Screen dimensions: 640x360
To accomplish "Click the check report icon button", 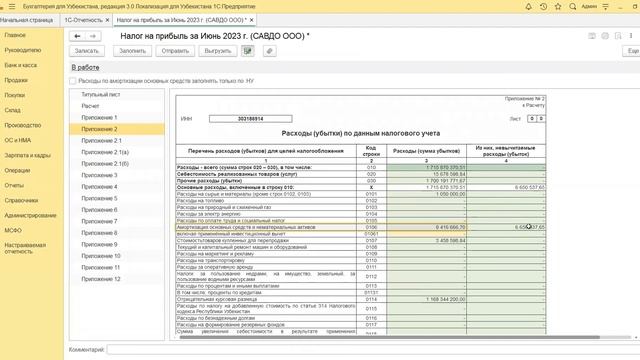I will coord(248,51).
